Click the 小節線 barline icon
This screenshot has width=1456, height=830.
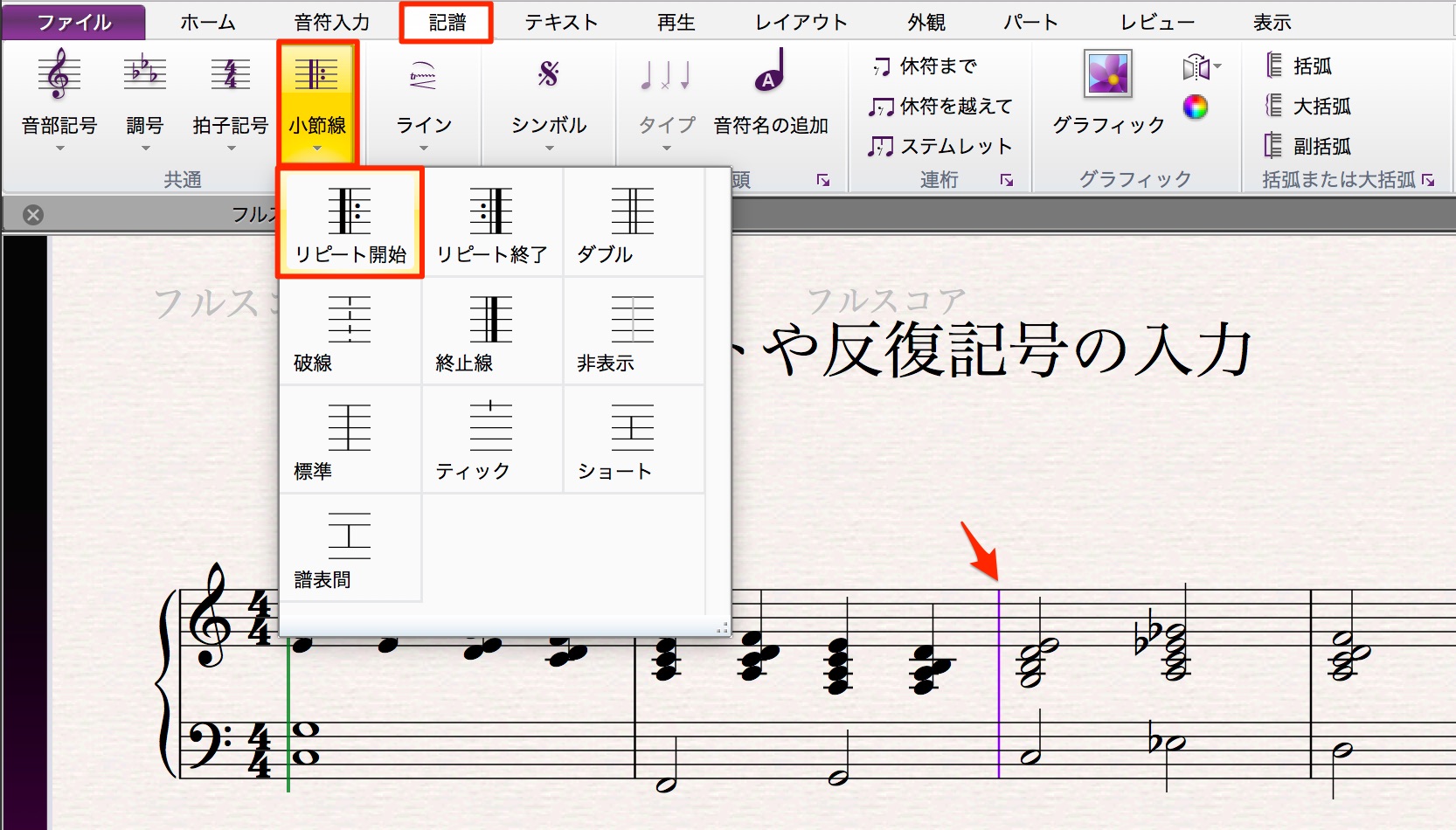point(316,74)
